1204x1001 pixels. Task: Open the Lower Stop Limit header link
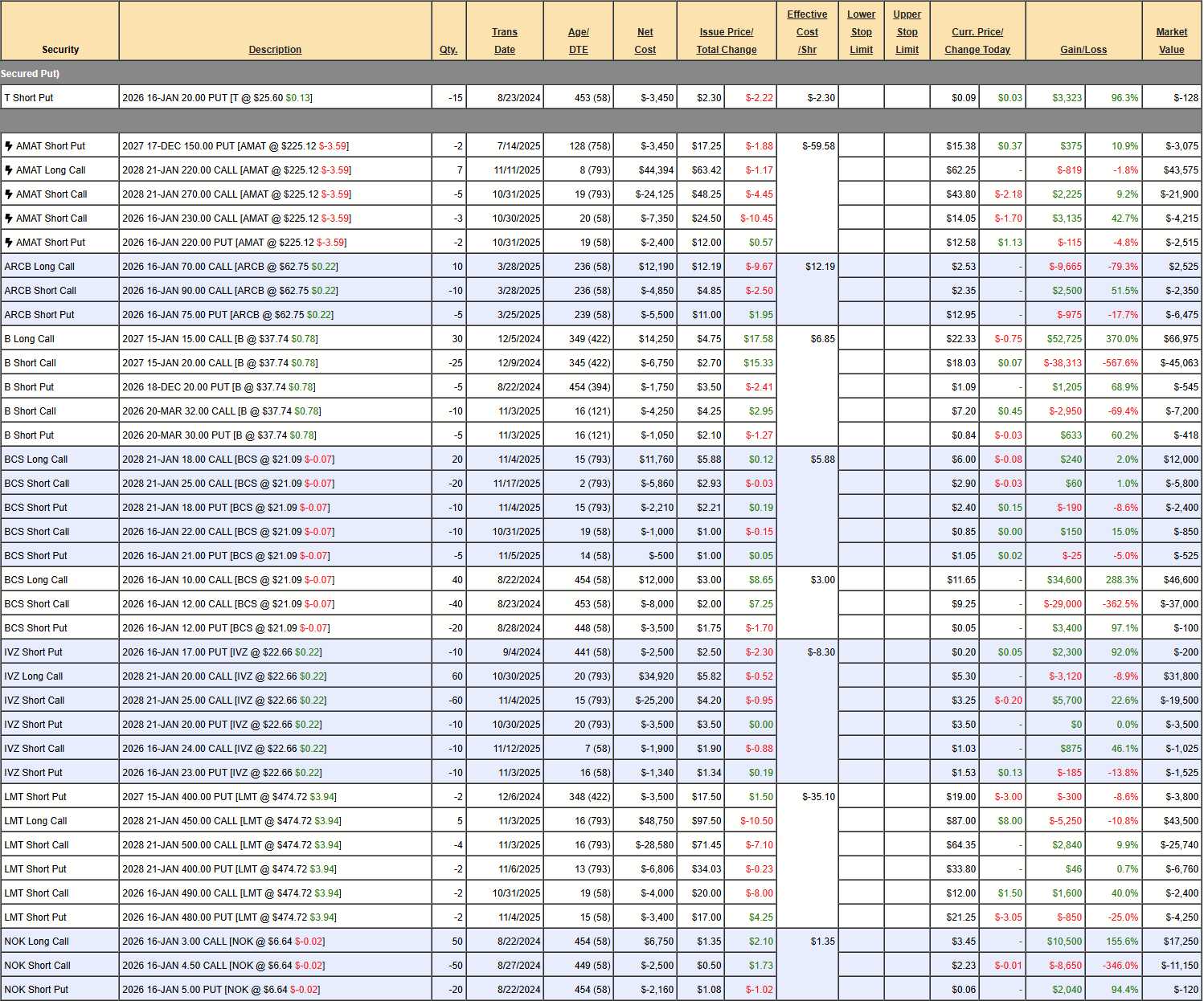(x=861, y=32)
